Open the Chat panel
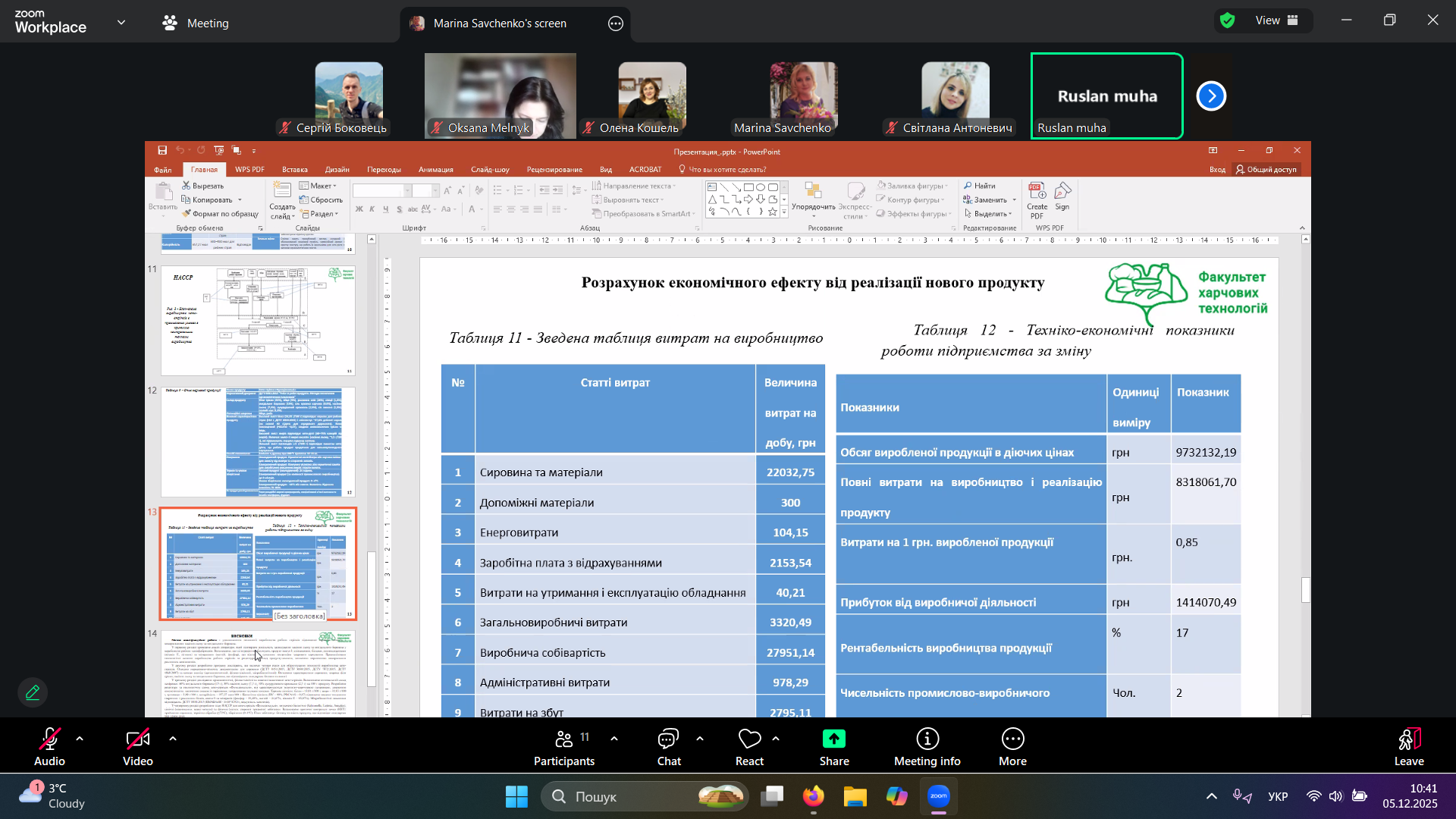1456x819 pixels. [x=668, y=739]
